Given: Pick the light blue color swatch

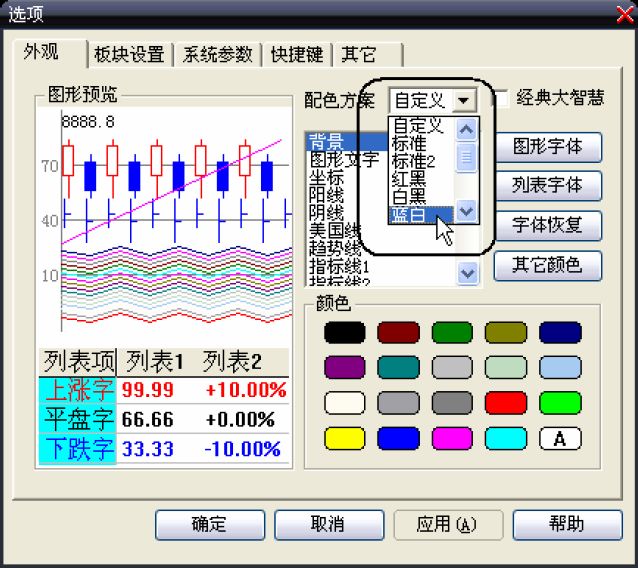Looking at the screenshot, I should [x=560, y=368].
